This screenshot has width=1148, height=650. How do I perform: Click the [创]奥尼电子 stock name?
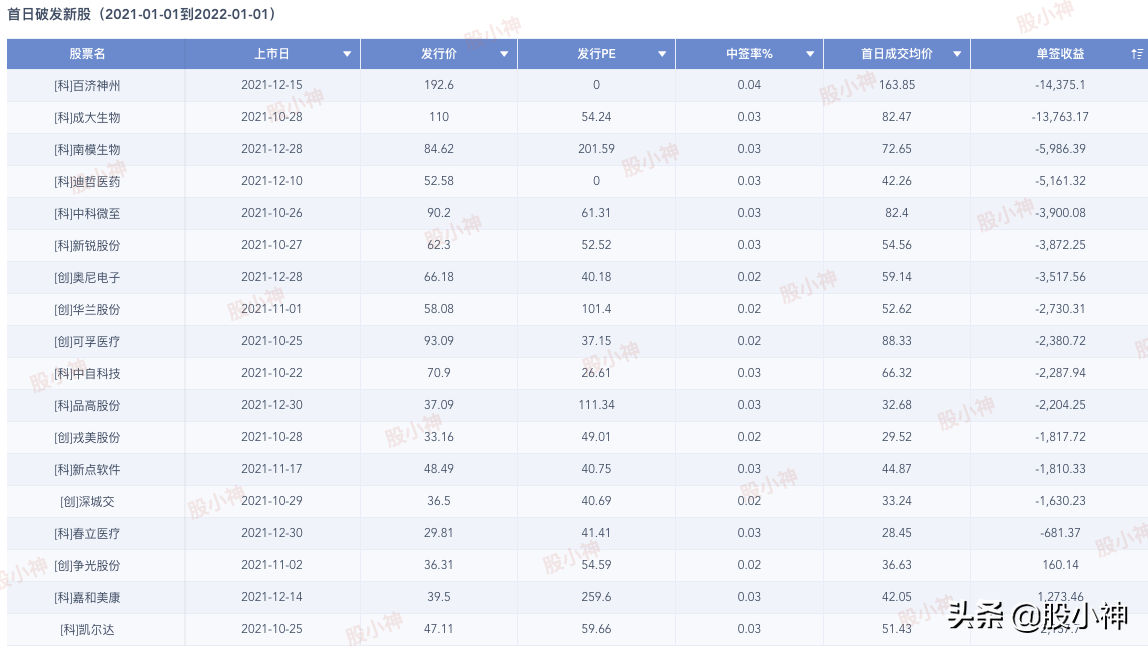(x=87, y=278)
